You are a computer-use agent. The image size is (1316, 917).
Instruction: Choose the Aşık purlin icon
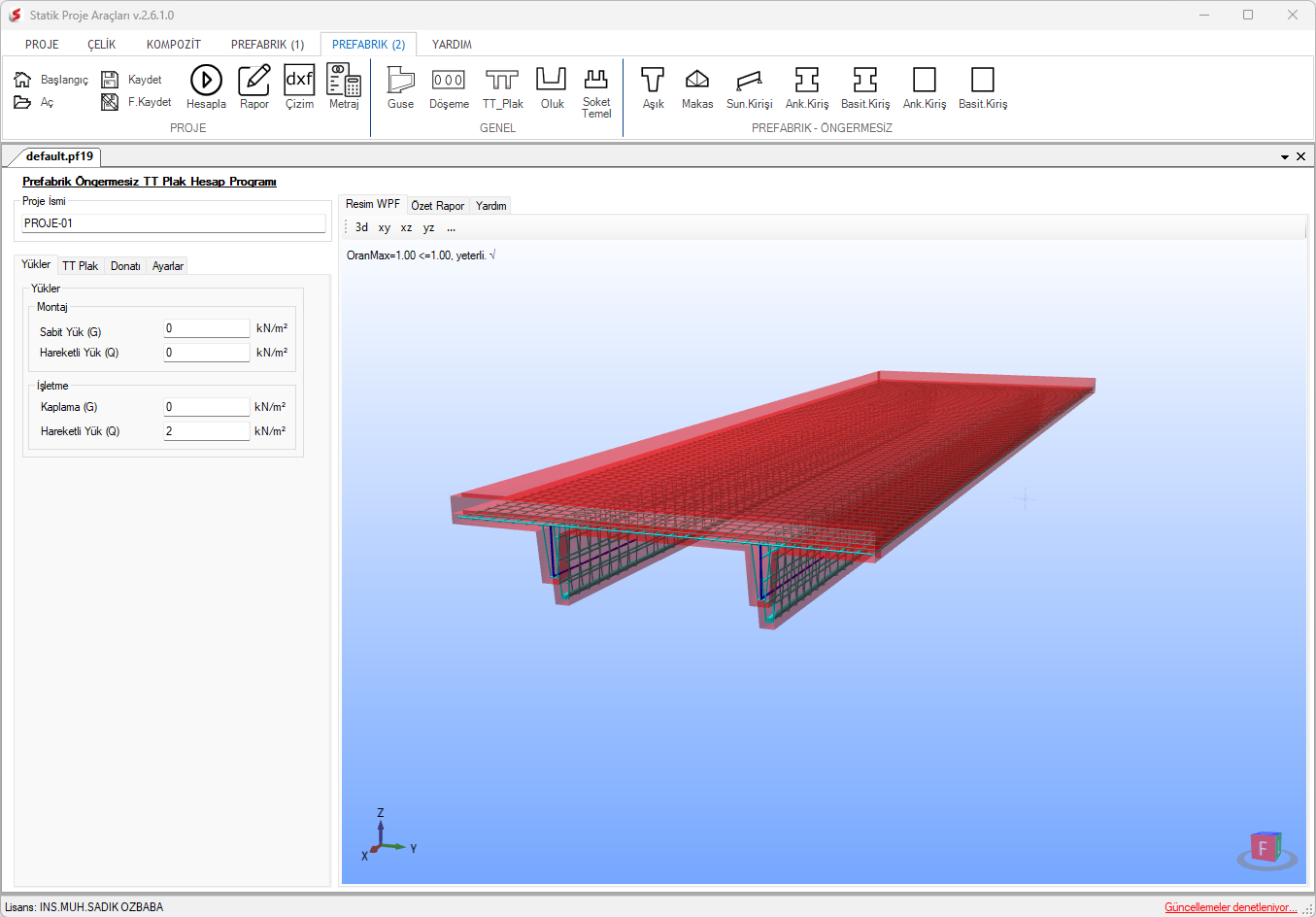(653, 87)
